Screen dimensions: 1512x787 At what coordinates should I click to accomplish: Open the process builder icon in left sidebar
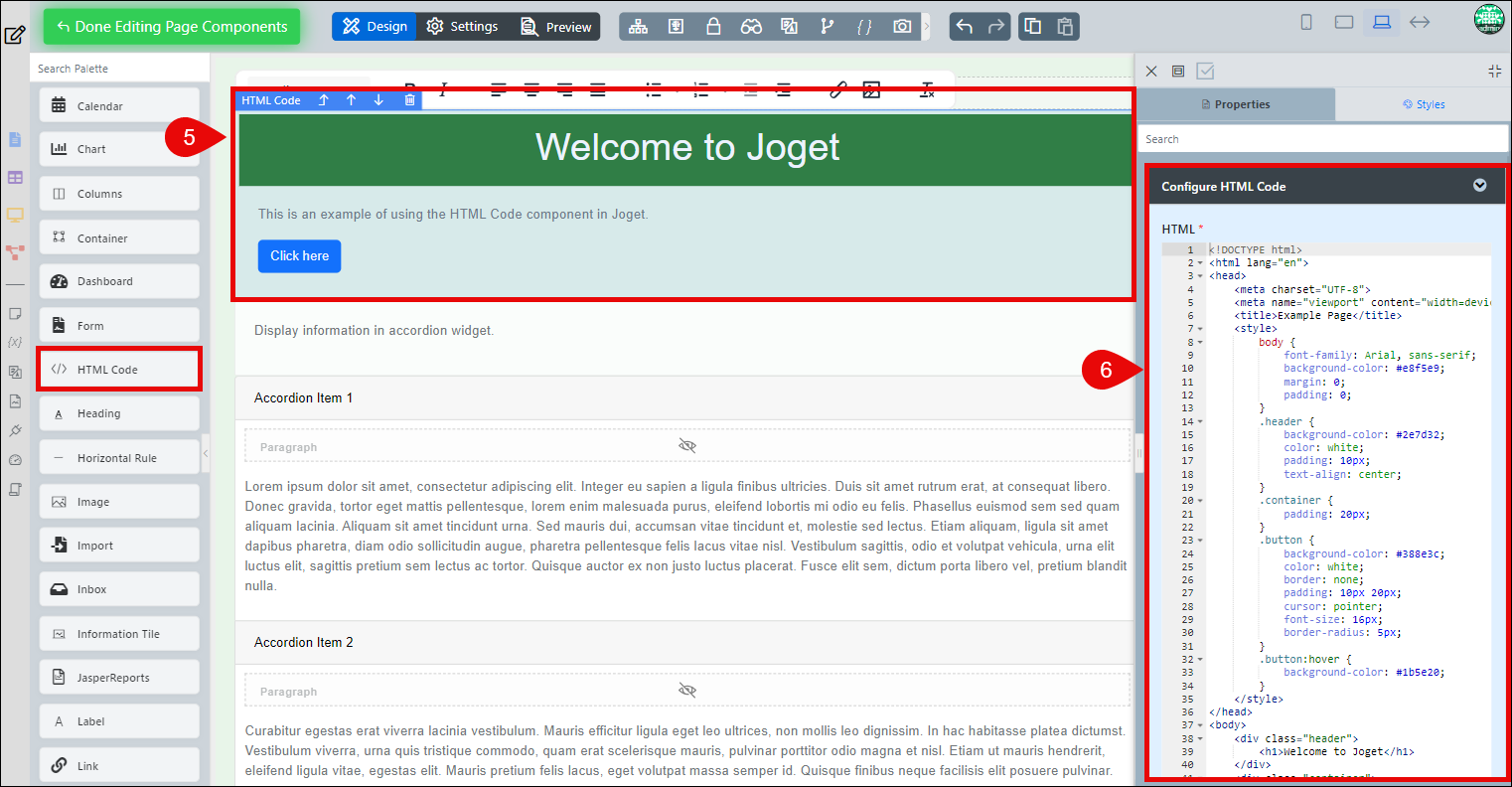[x=15, y=252]
